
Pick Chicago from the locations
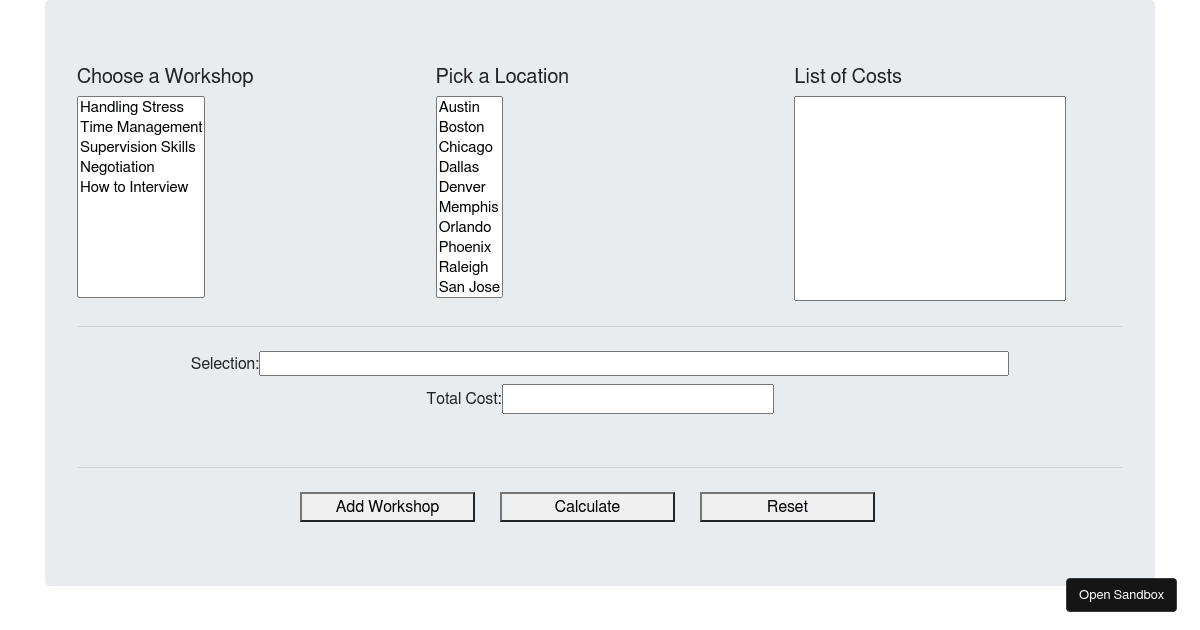[x=465, y=147]
